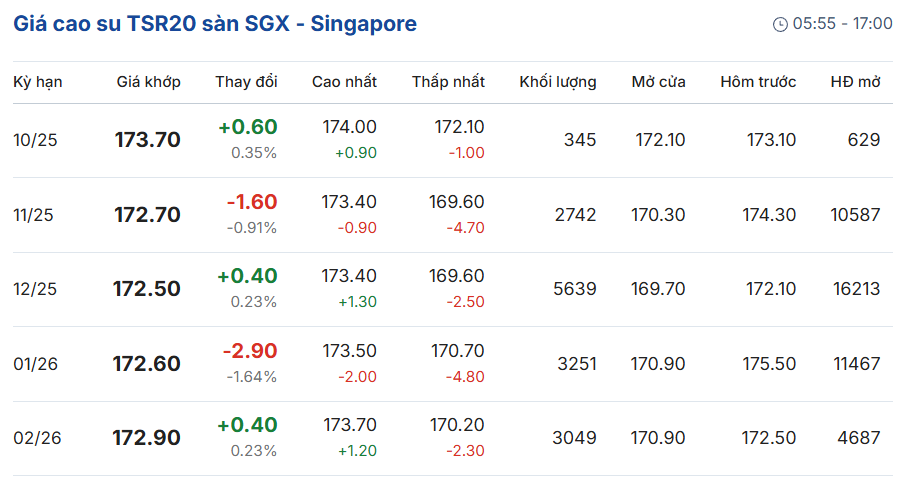Click the 05:55 - 17:00 trading time text
This screenshot has width=902, height=481.
842,24
